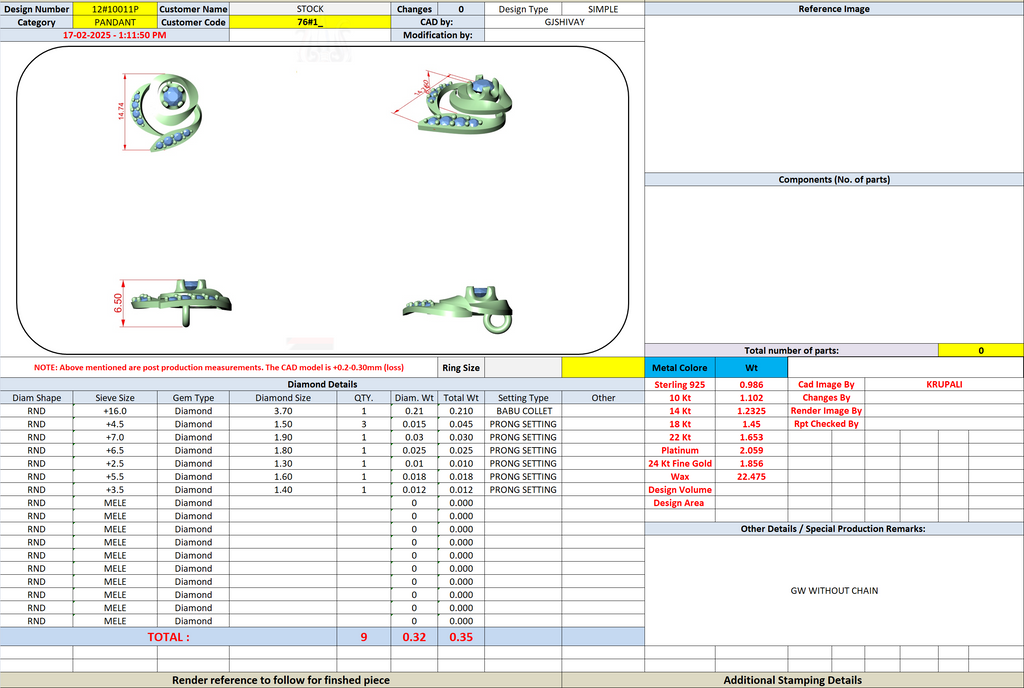Click the side-view render with 6.50 dimension

(172, 303)
